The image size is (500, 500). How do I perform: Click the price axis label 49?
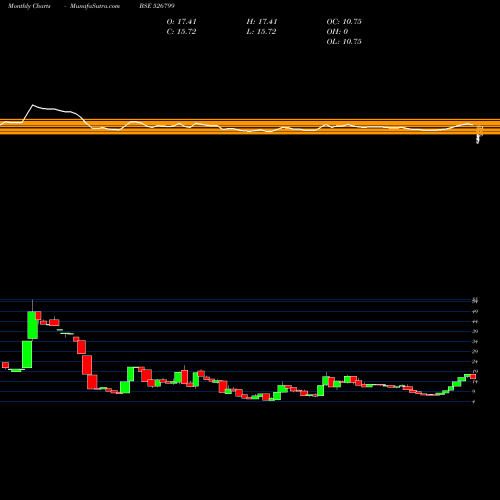tap(475, 312)
